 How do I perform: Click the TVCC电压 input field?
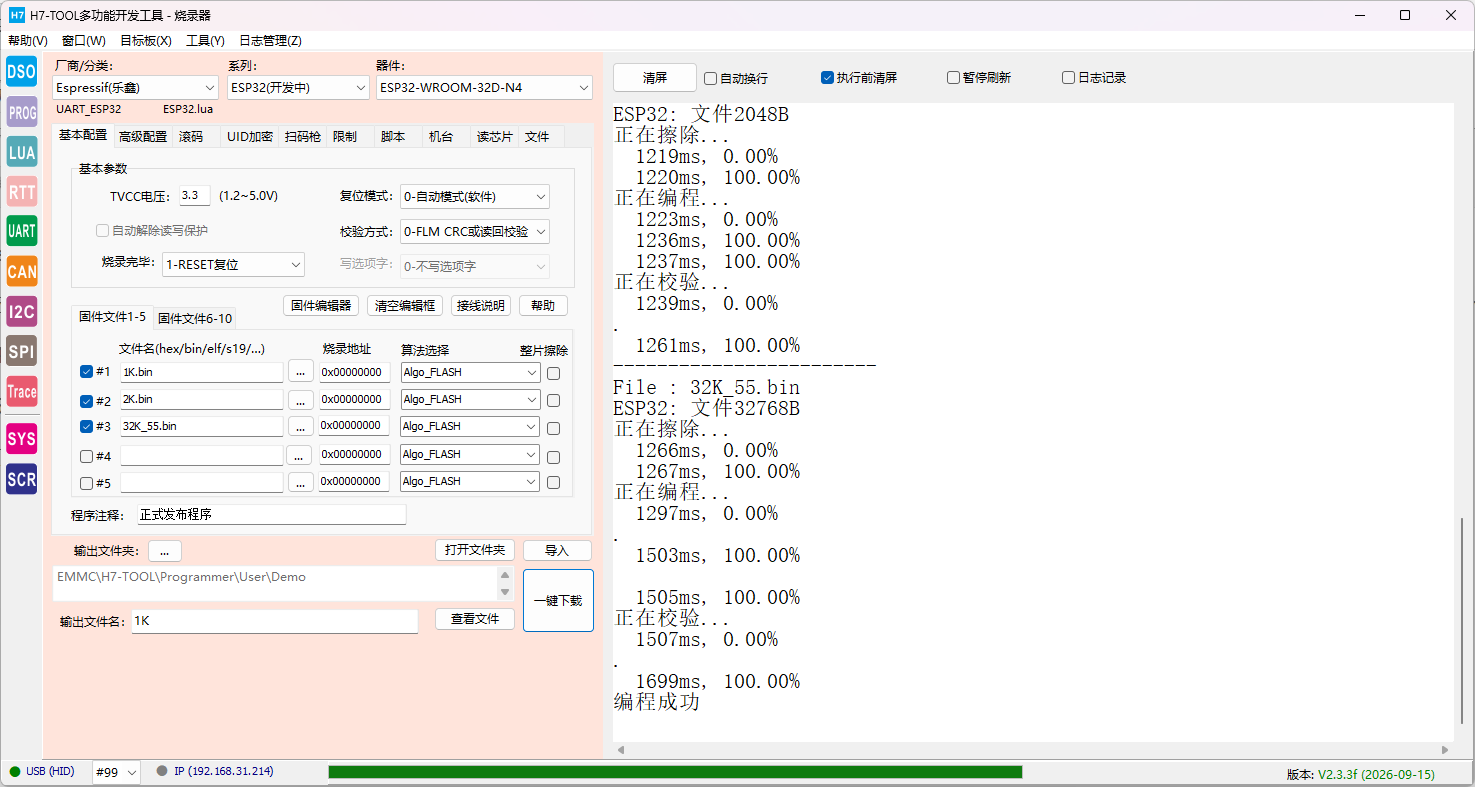(x=195, y=196)
